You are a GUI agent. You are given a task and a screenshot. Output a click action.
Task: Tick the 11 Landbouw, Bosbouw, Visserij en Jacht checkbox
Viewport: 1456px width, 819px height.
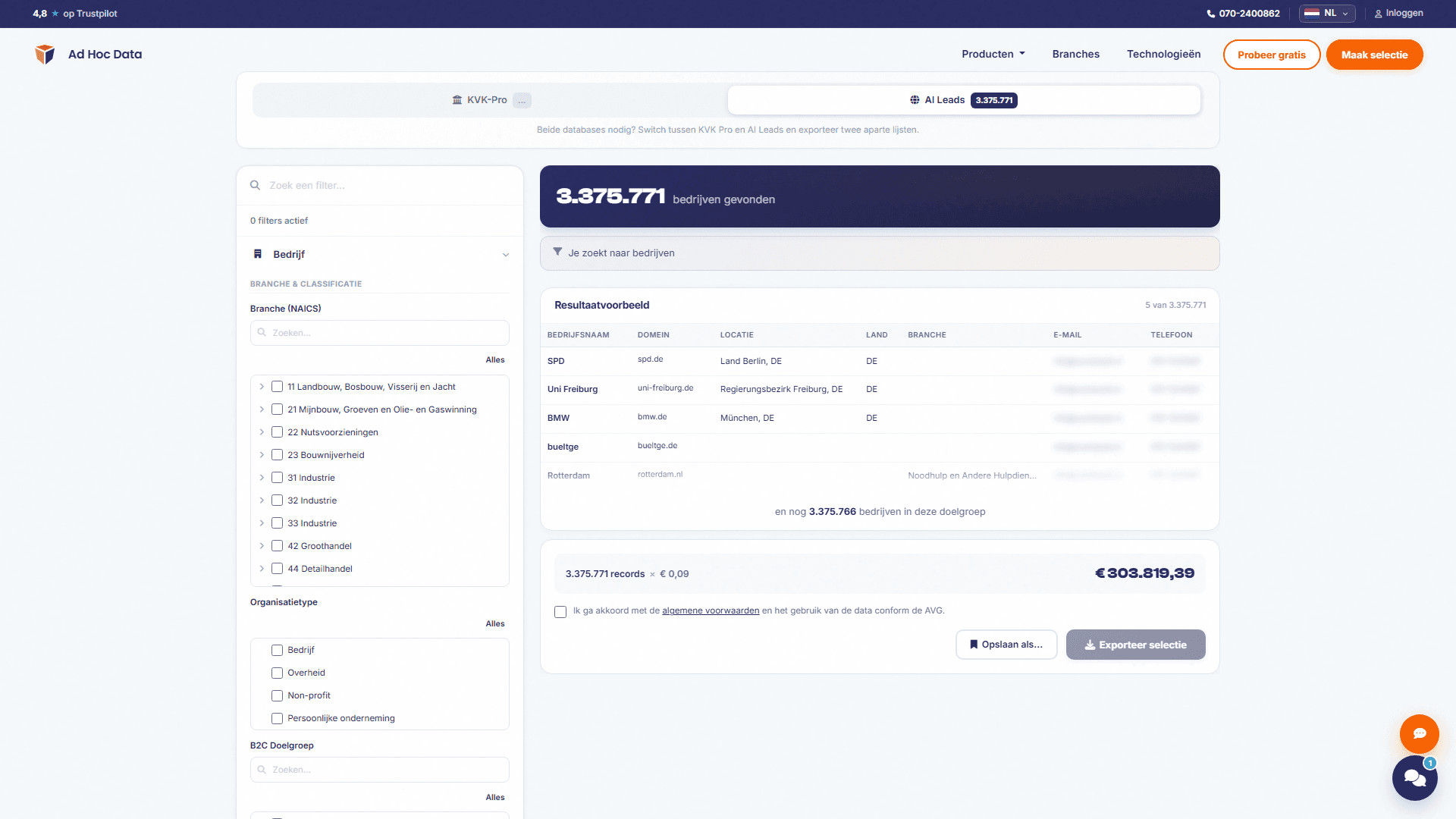pos(278,387)
